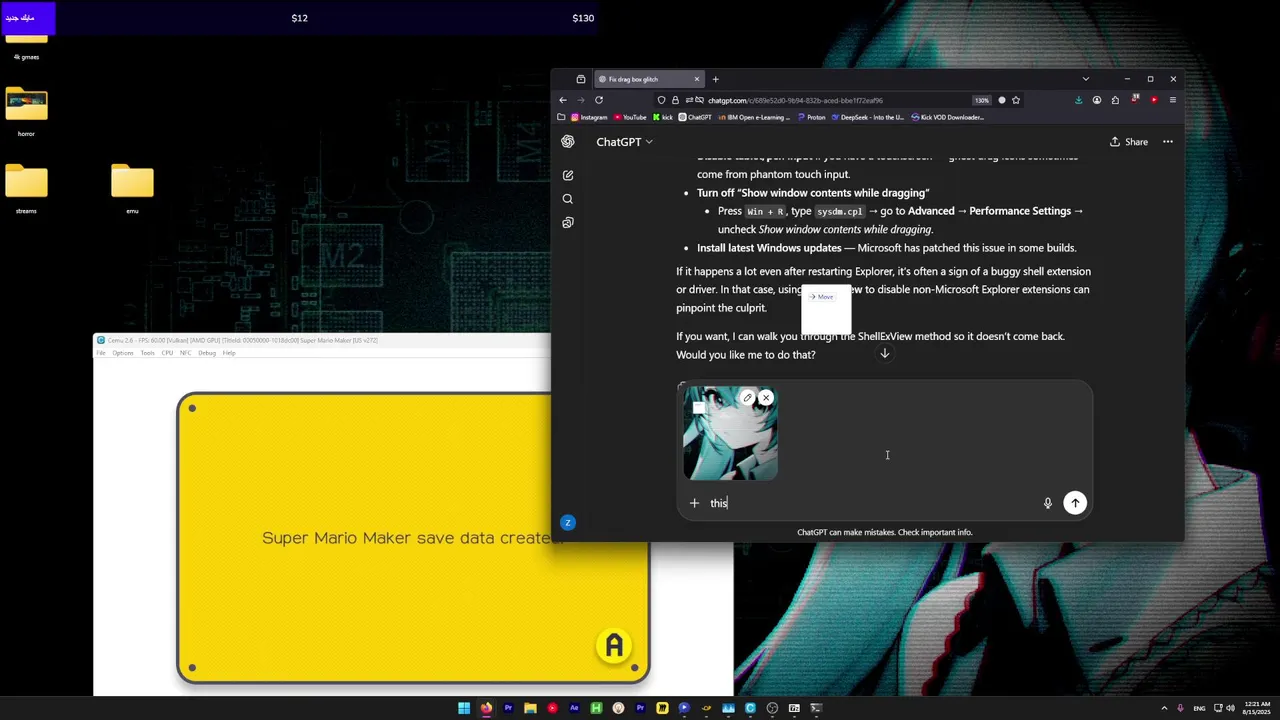The width and height of the screenshot is (1280, 720).
Task: Open the YouTube bookmark
Action: point(630,117)
